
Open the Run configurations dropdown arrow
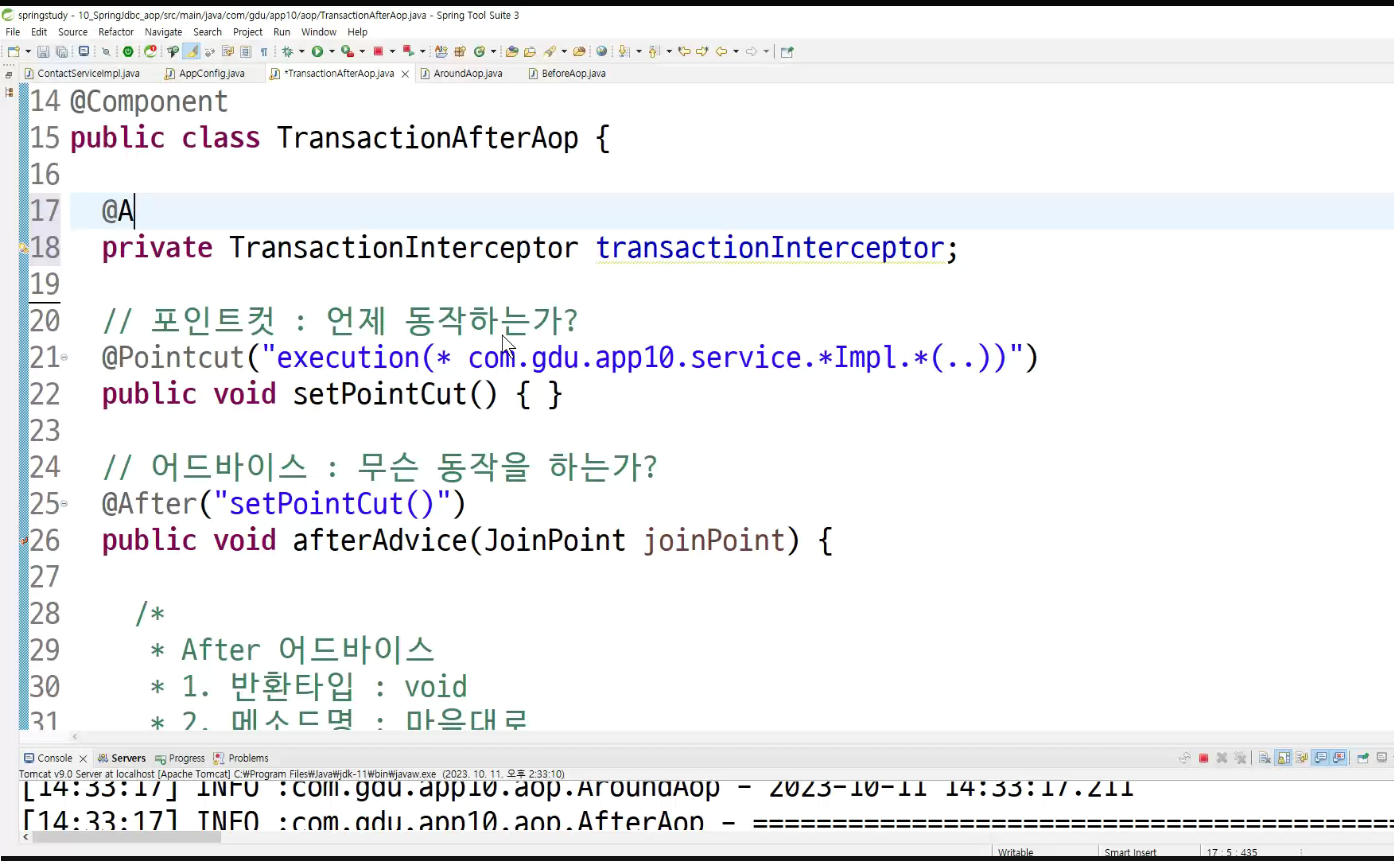(332, 51)
